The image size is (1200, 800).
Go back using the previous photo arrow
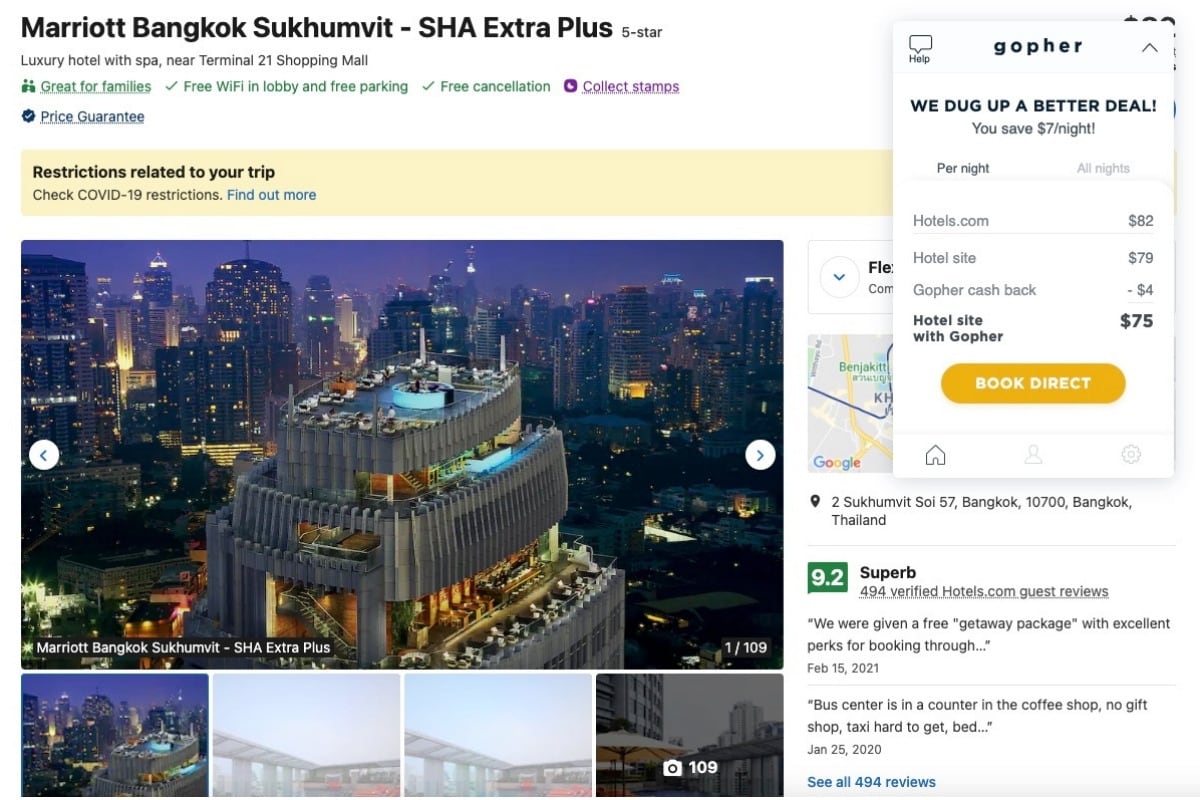pos(44,454)
